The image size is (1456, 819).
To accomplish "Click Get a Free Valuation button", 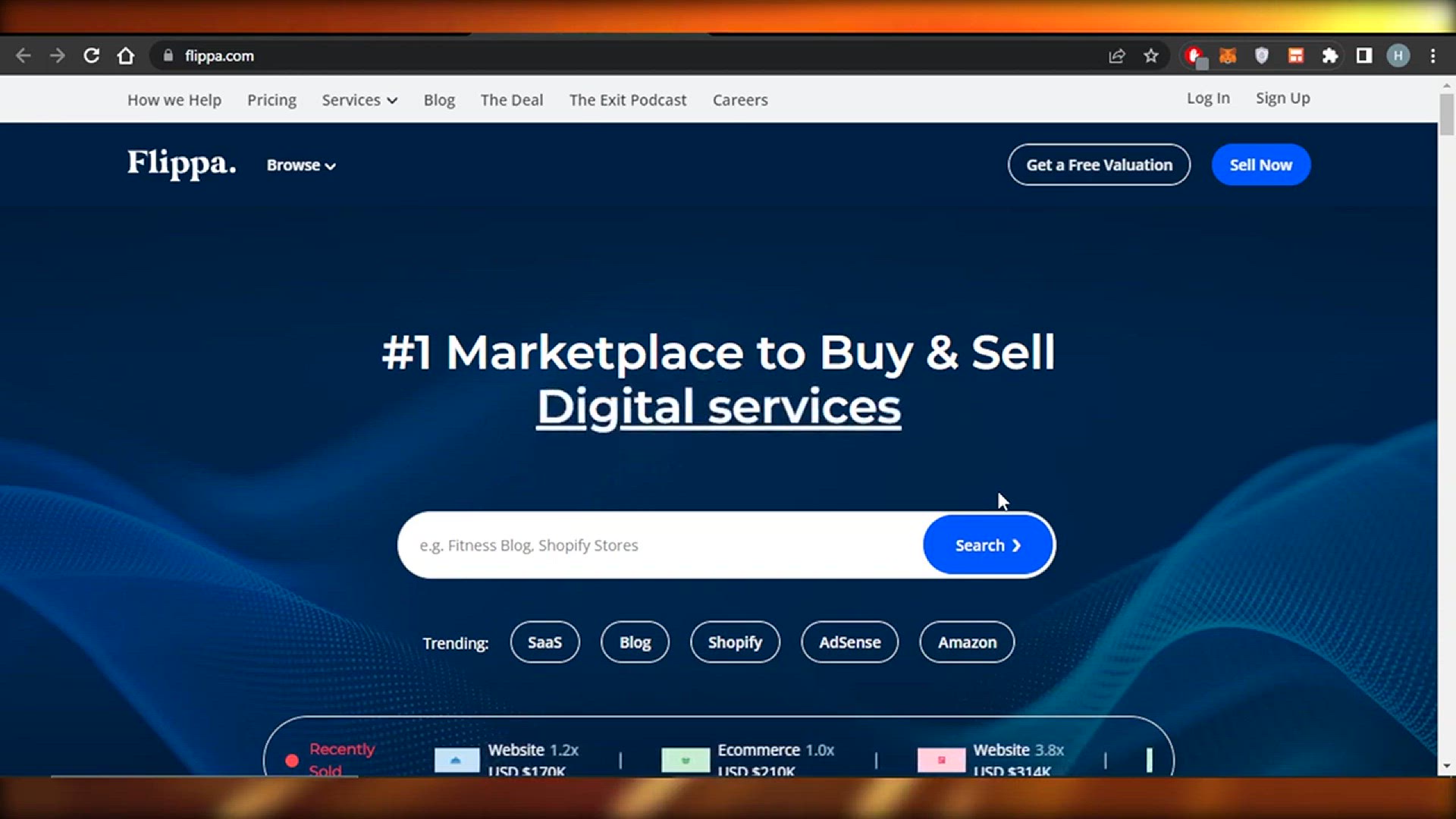I will click(x=1099, y=165).
